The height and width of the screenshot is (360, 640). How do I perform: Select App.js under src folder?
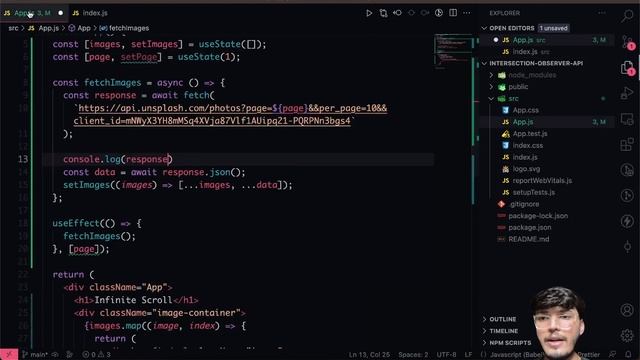click(x=547, y=122)
